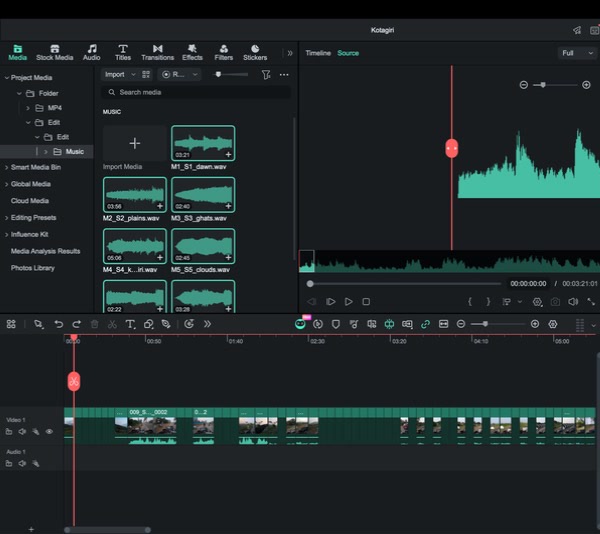This screenshot has height=534, width=600.
Task: Select the Source preview tab
Action: (348, 53)
